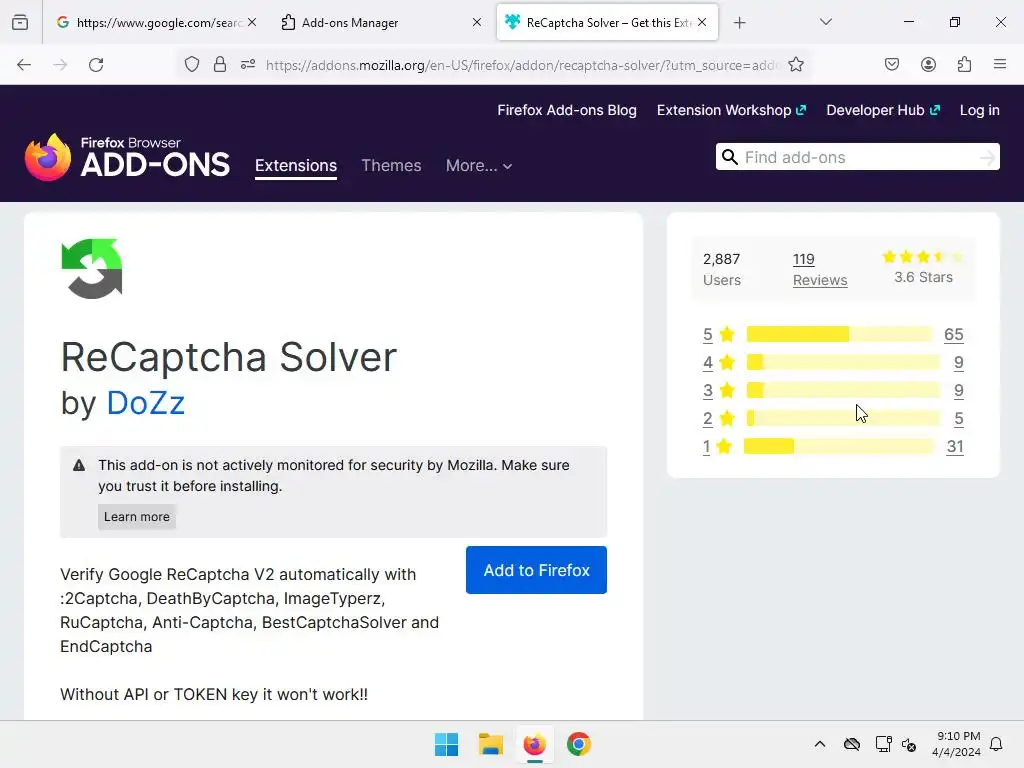
Task: Open Windows Start menu
Action: (447, 744)
